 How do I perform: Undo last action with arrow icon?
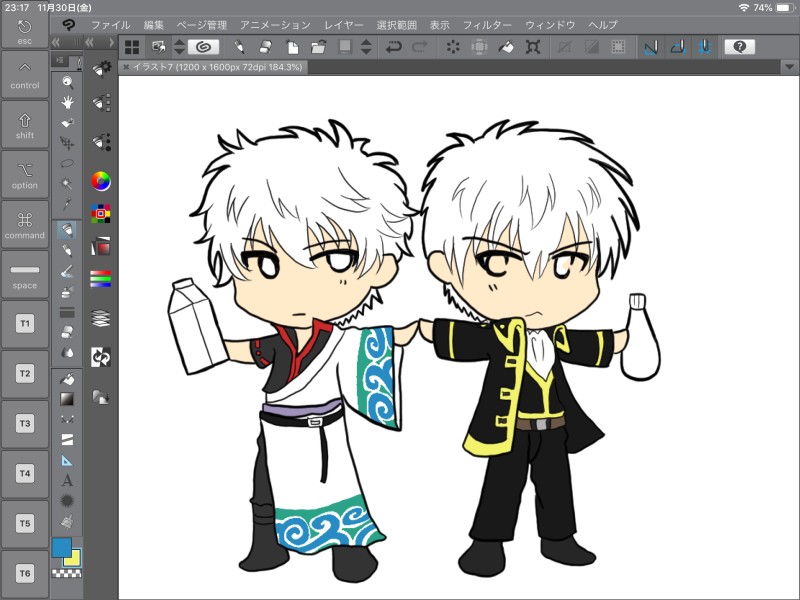[393, 47]
